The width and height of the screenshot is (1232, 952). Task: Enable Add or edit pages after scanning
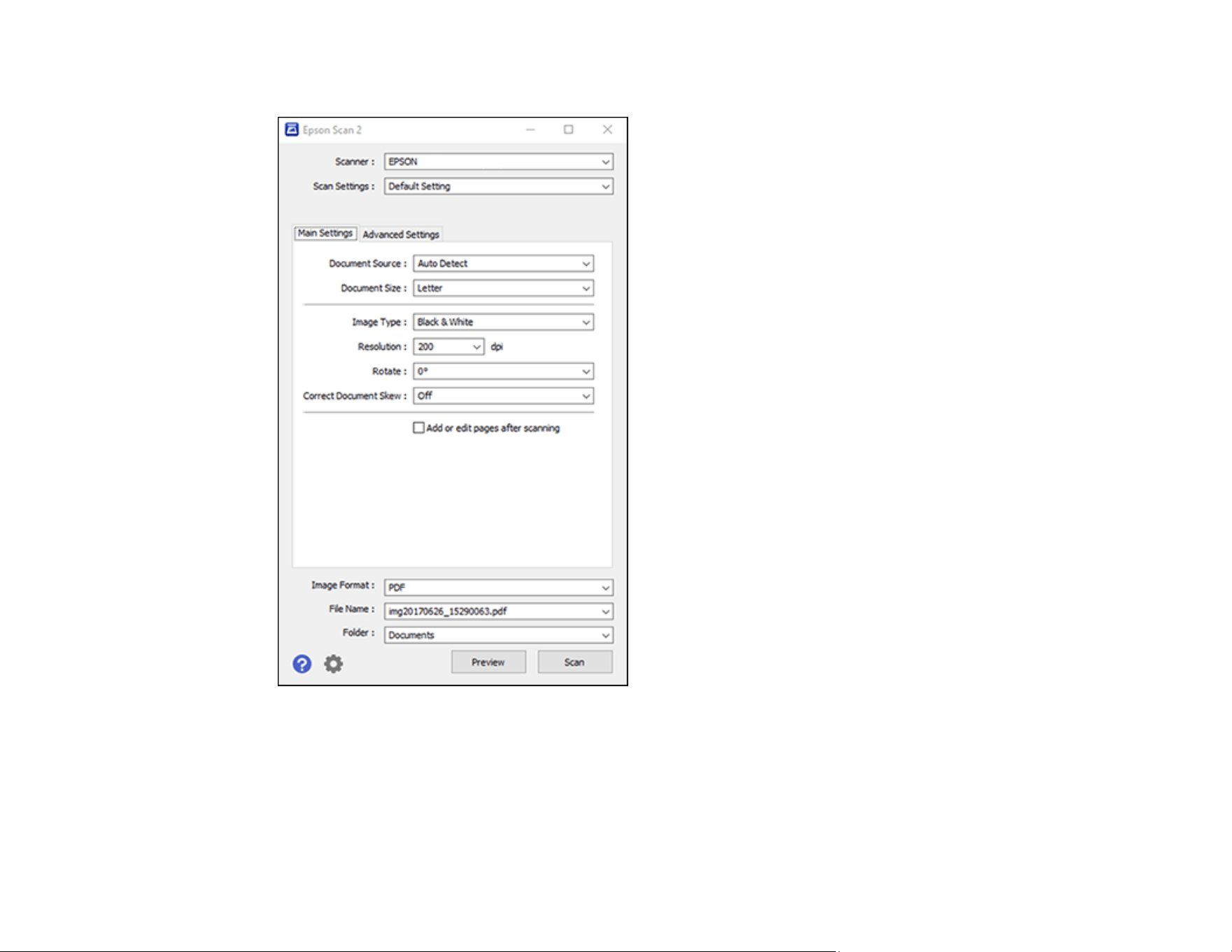click(x=418, y=427)
